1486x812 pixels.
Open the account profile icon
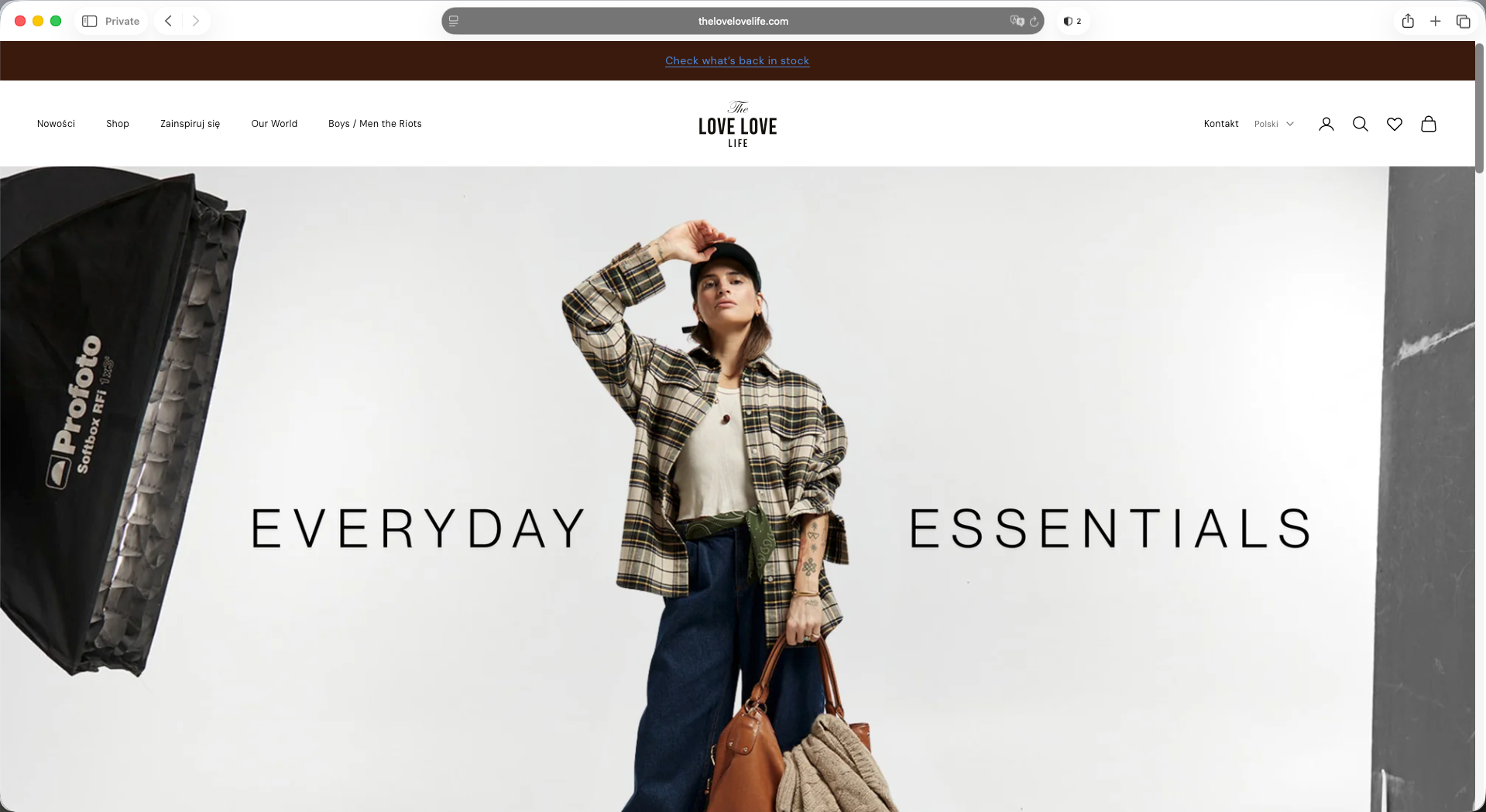point(1326,124)
